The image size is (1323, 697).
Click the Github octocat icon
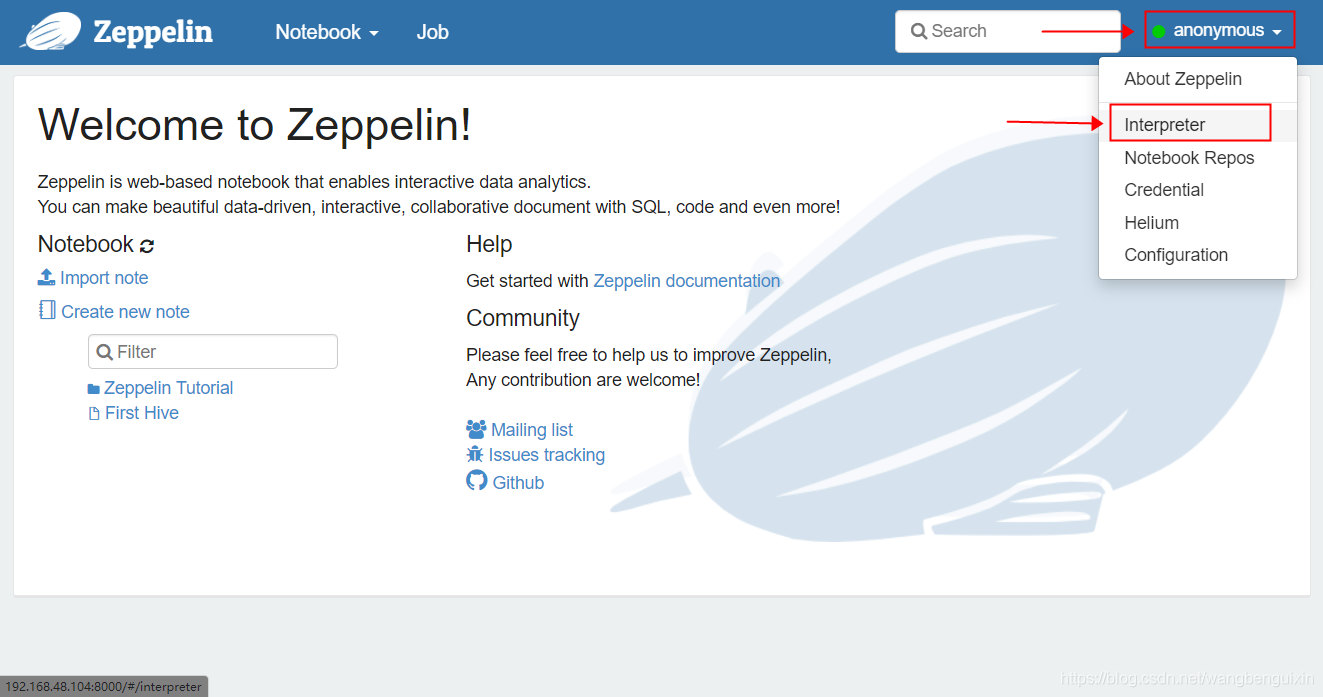(x=477, y=481)
